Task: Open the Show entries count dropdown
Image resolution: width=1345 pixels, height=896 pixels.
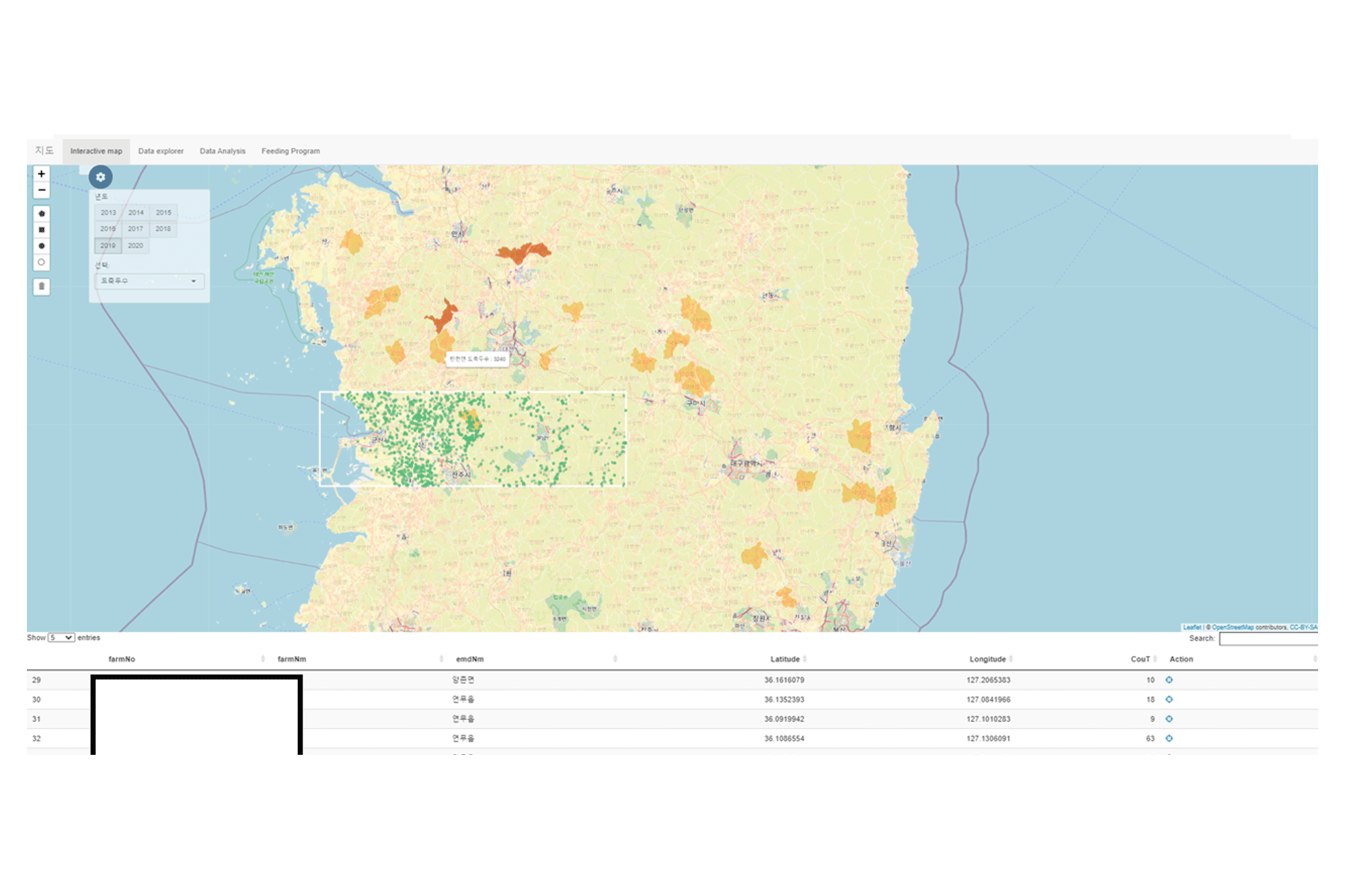Action: click(61, 637)
